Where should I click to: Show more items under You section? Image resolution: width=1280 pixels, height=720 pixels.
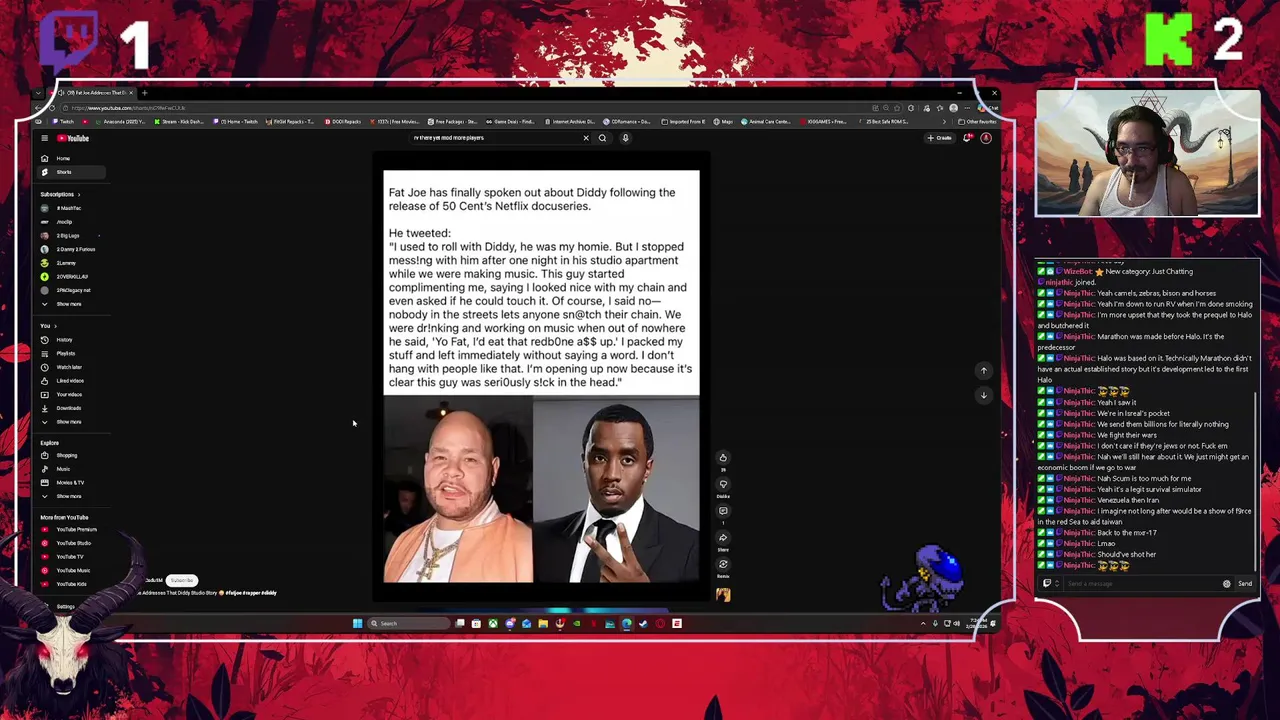point(72,422)
